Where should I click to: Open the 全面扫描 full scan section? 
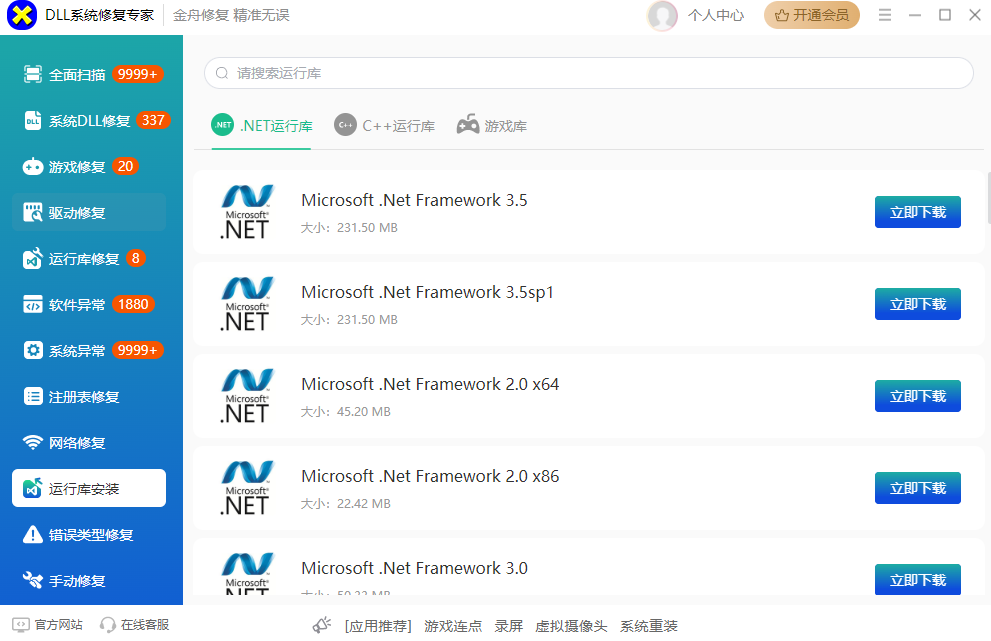[77, 75]
